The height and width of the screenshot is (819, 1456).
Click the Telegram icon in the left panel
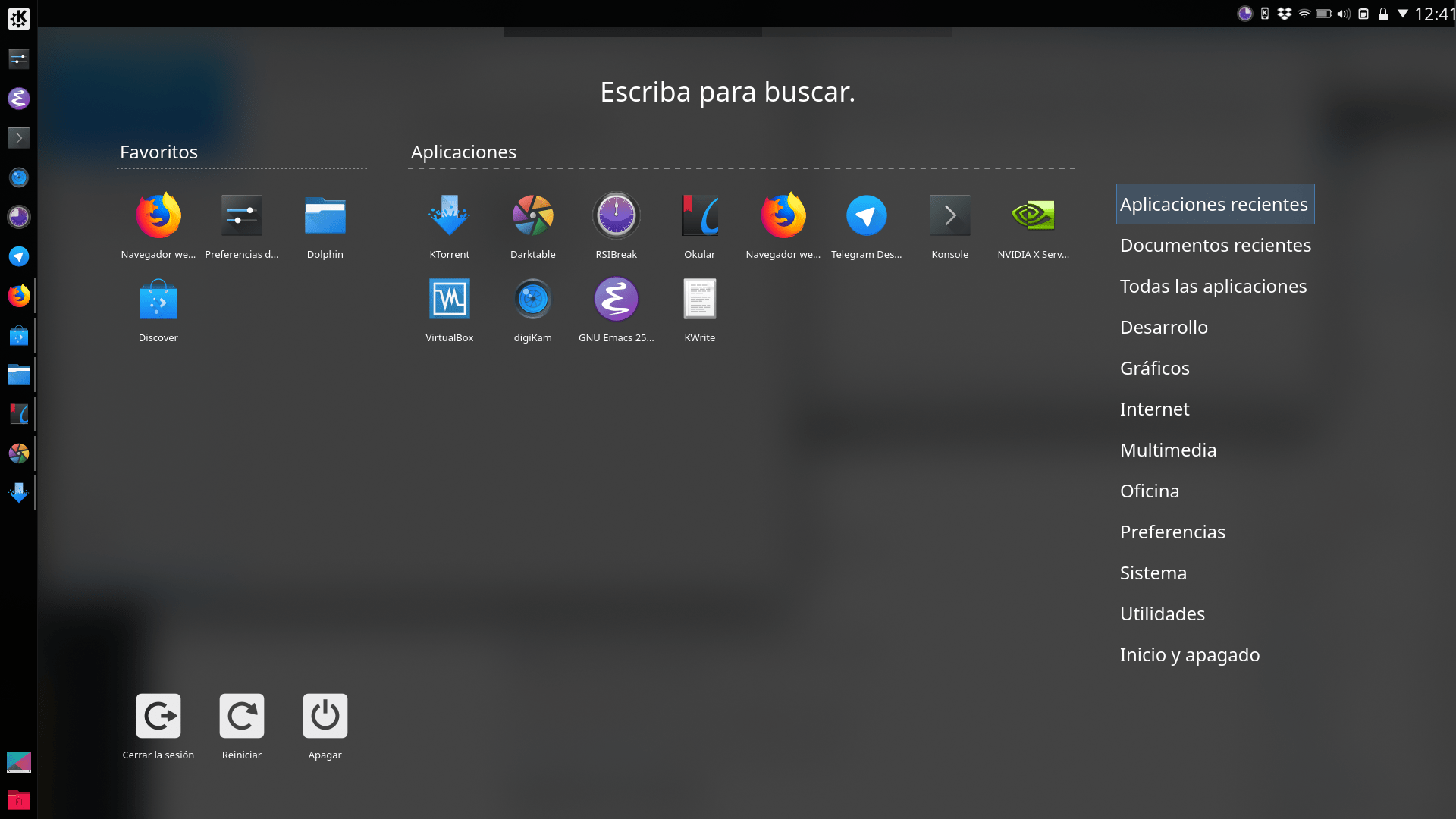tap(18, 256)
